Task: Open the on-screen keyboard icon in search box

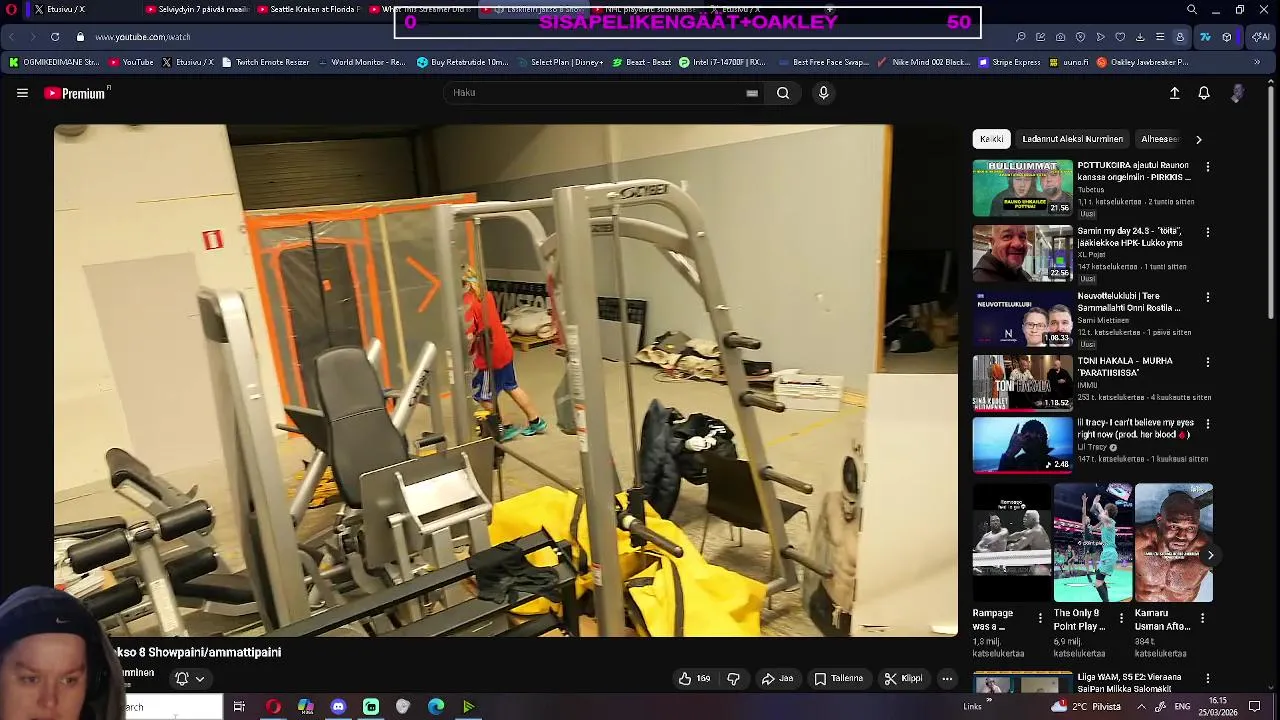Action: click(752, 93)
